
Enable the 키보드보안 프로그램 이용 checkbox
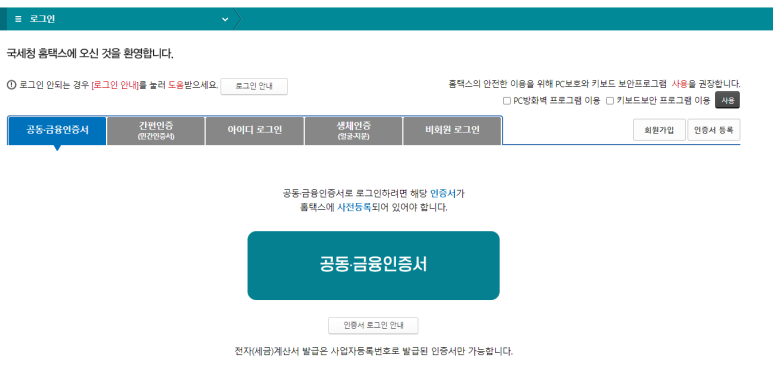tap(610, 101)
